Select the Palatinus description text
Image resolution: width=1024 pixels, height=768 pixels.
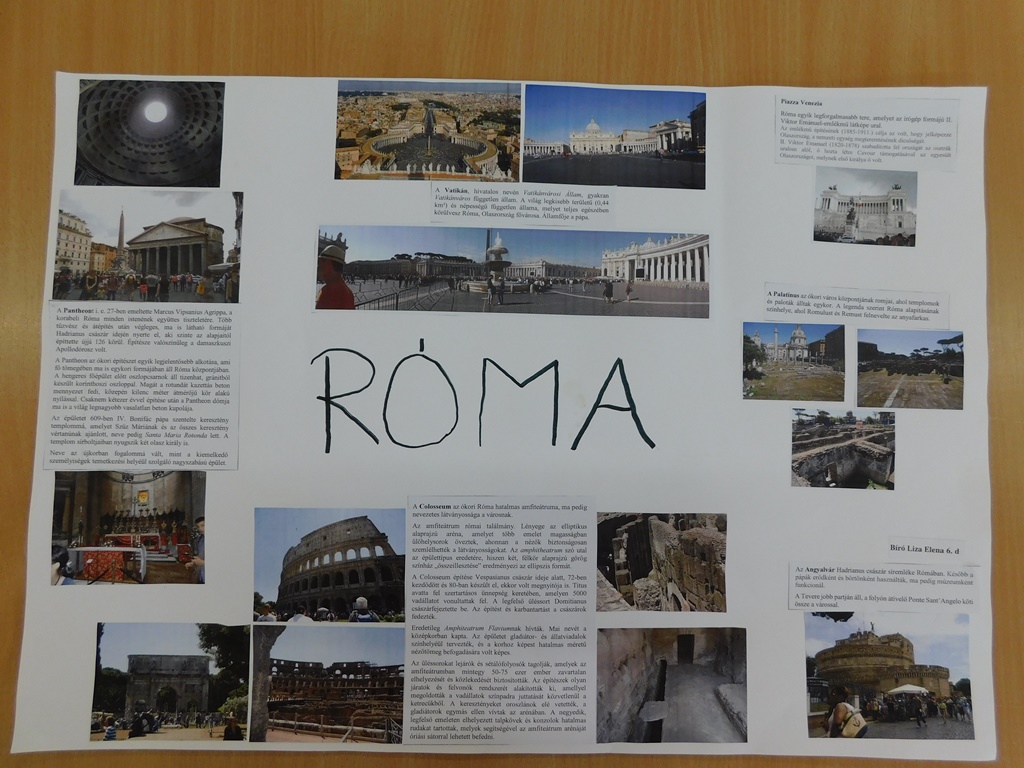857,304
